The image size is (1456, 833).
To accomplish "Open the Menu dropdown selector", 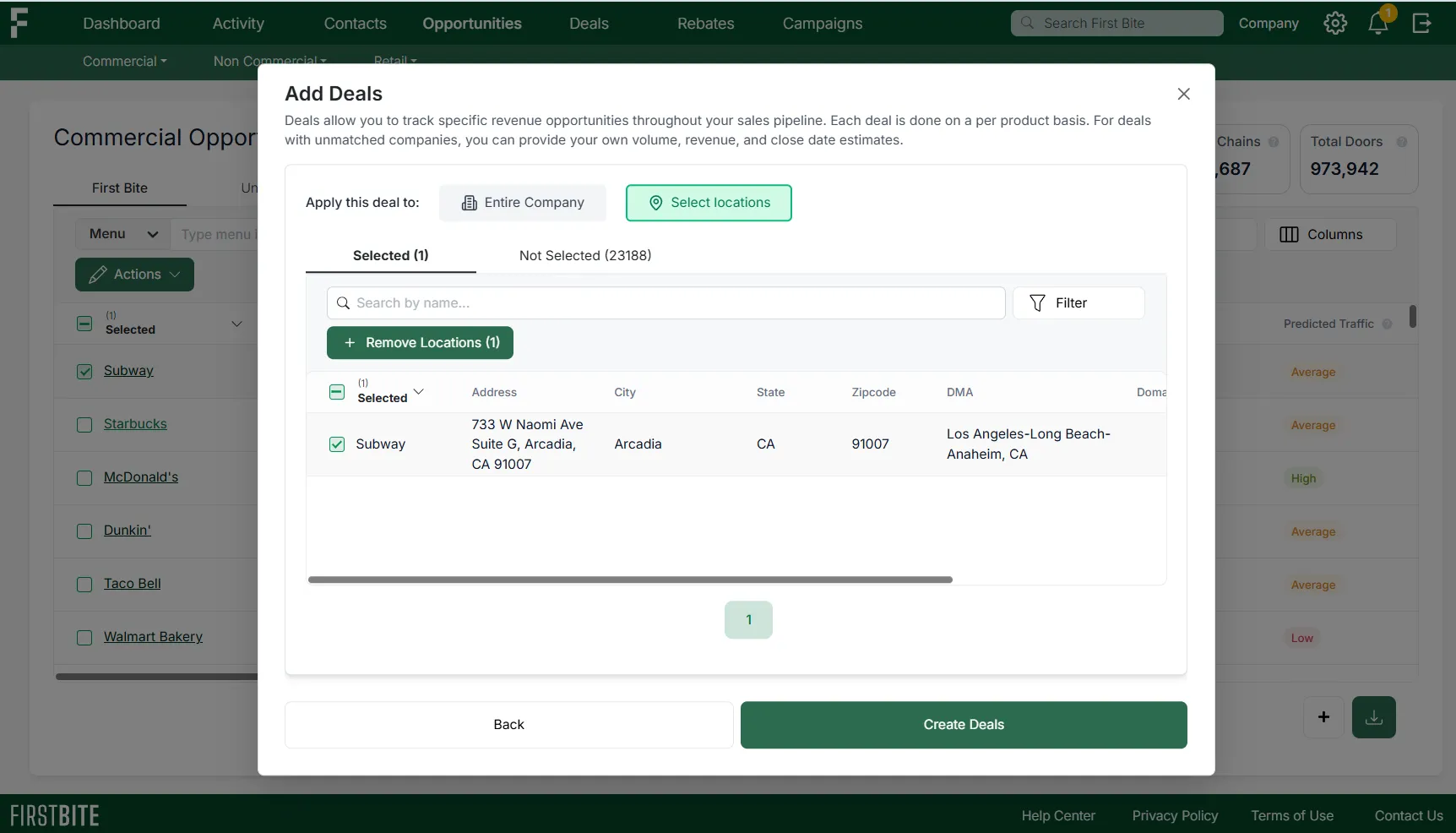I will (x=123, y=234).
